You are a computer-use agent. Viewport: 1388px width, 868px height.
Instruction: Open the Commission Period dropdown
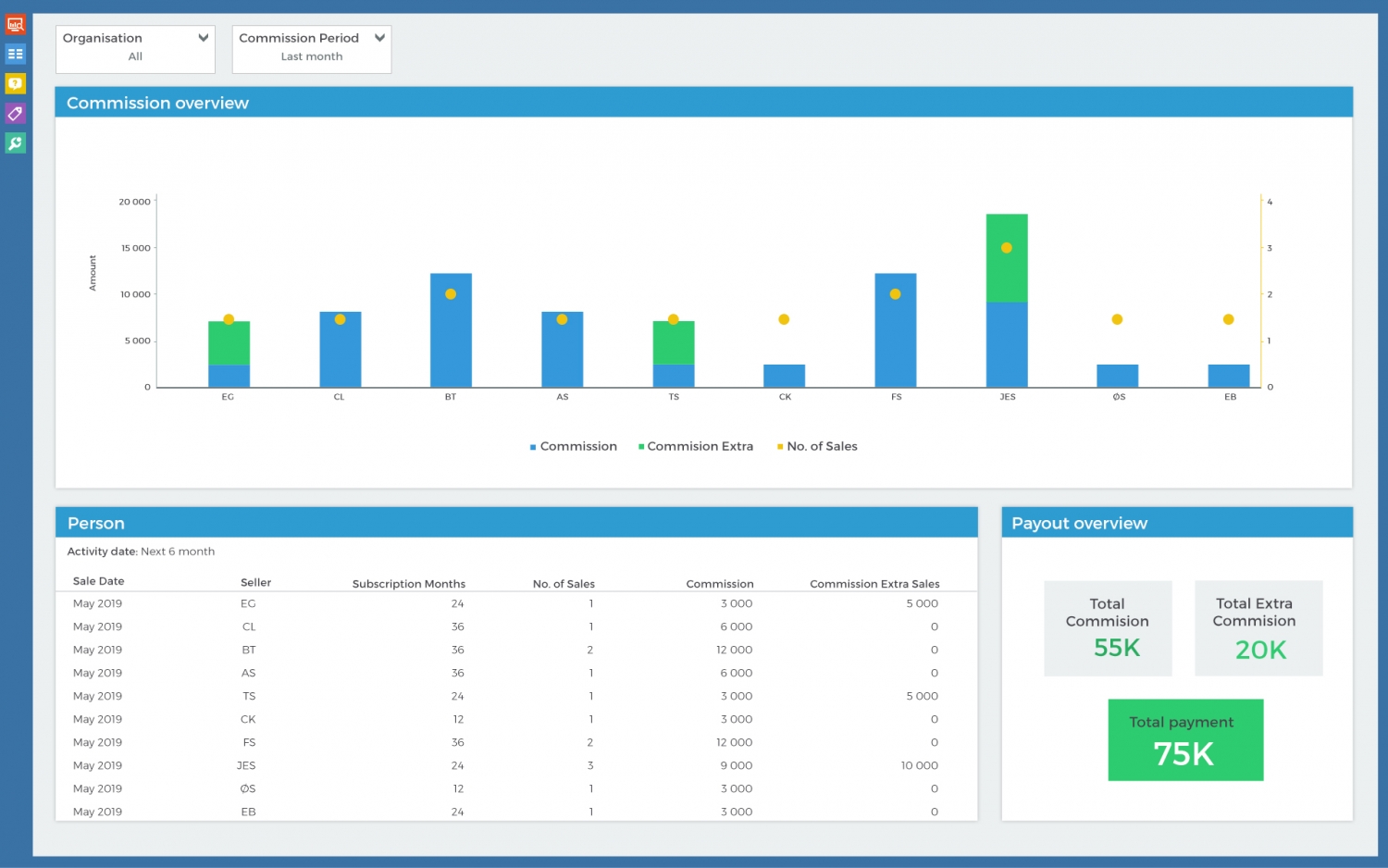coord(311,46)
